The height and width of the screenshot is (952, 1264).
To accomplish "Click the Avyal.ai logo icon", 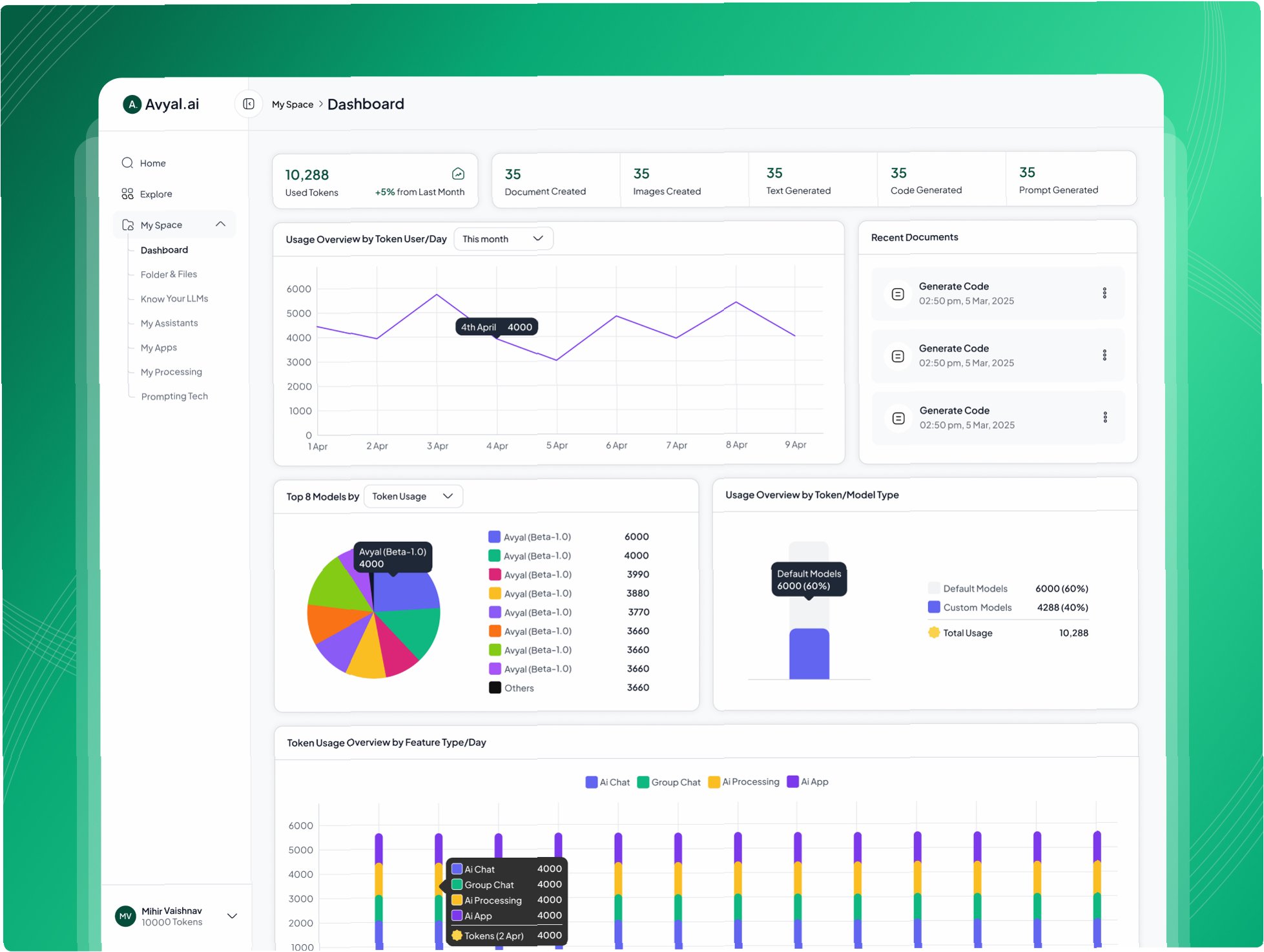I will click(x=132, y=104).
